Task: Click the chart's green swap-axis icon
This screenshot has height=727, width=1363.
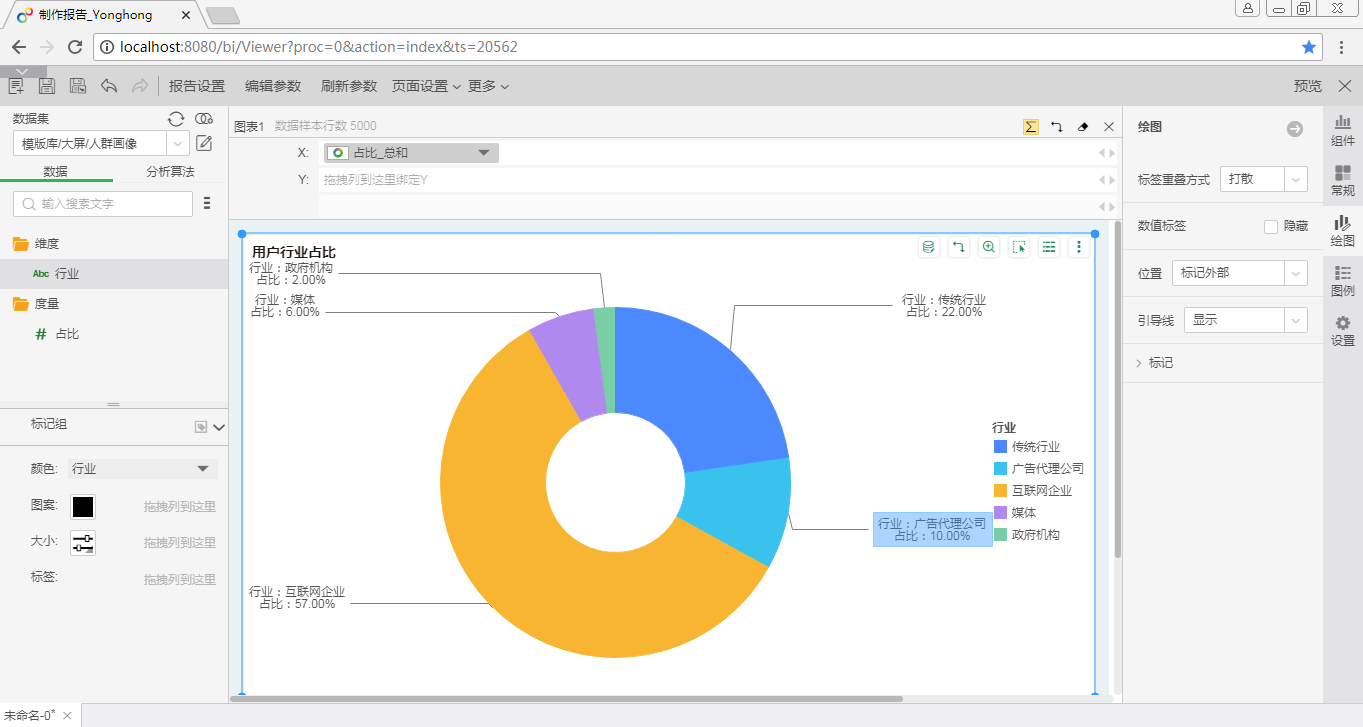Action: pyautogui.click(x=959, y=247)
